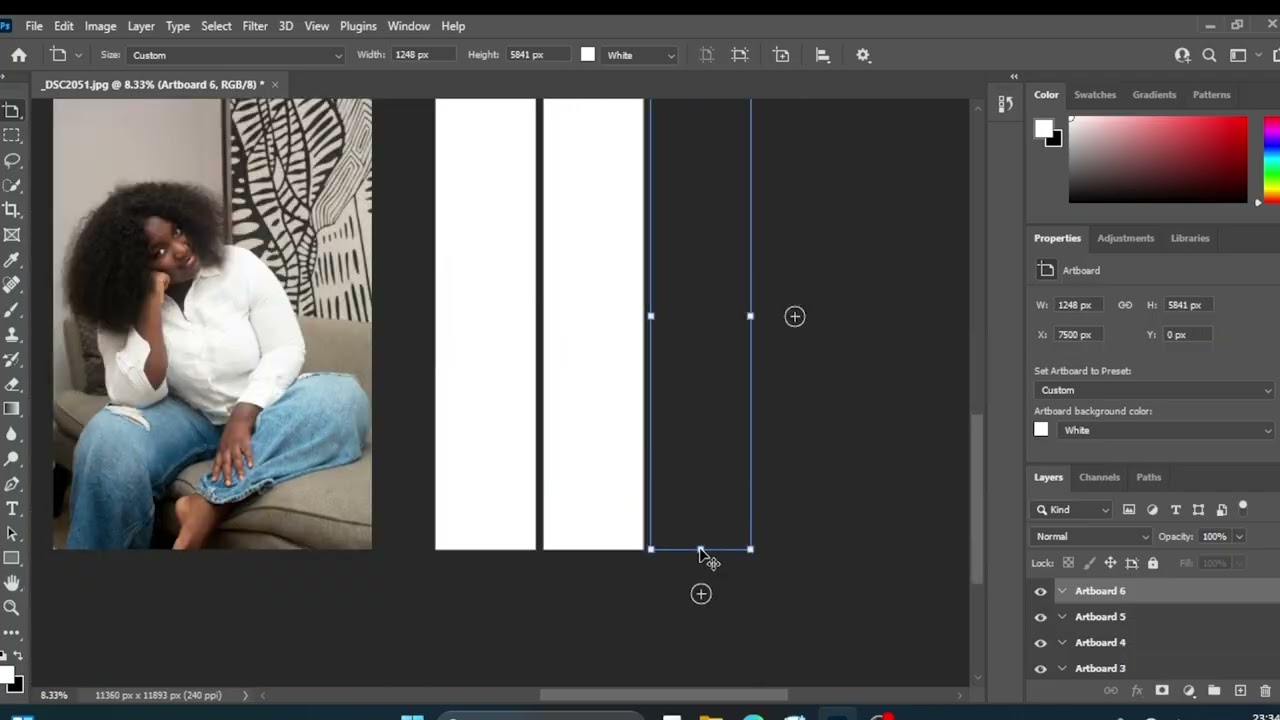The width and height of the screenshot is (1280, 720).
Task: Open the layer Kind filter dropdown
Action: [1072, 510]
